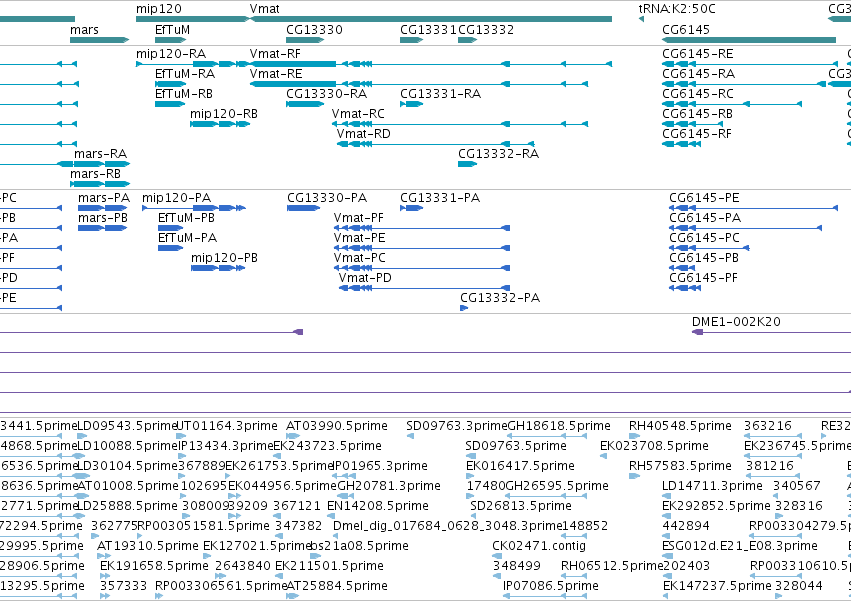851x601 pixels.
Task: Click protein EfTuM-PA
Action: (187, 238)
